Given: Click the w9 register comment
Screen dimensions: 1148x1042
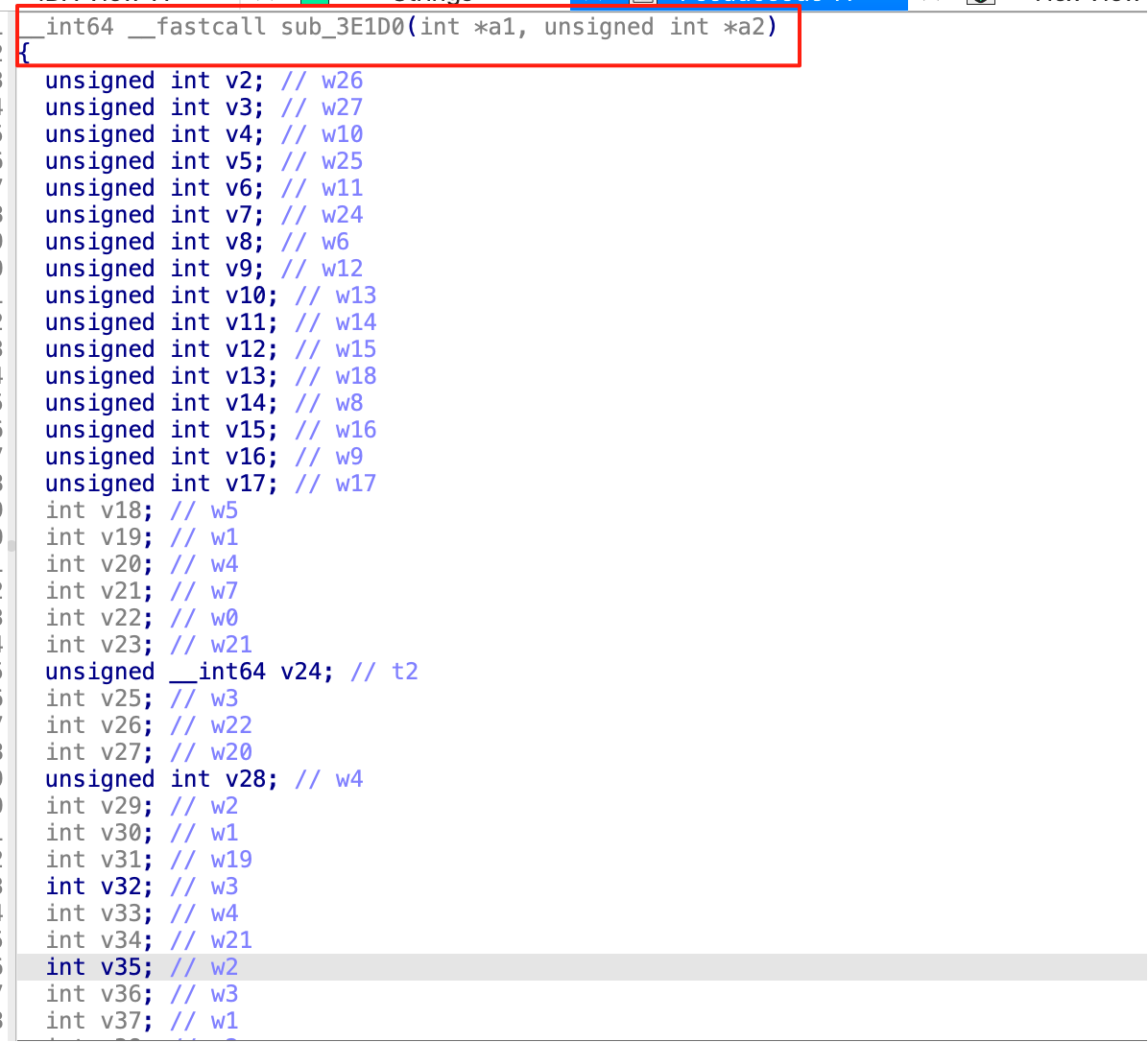Looking at the screenshot, I should tap(349, 458).
